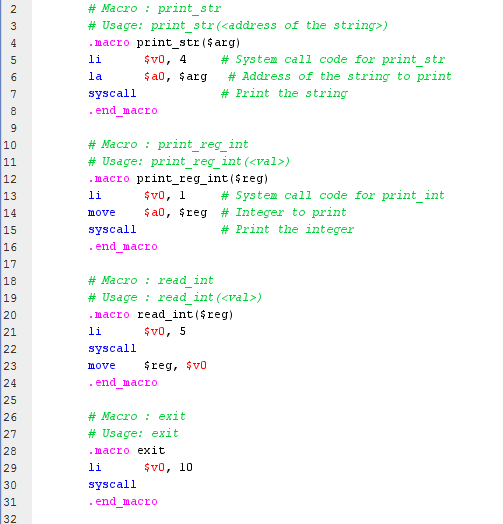Click '.macro print_reg_int($reg)' declaration
Image resolution: width=503 pixels, height=524 pixels.
click(178, 179)
